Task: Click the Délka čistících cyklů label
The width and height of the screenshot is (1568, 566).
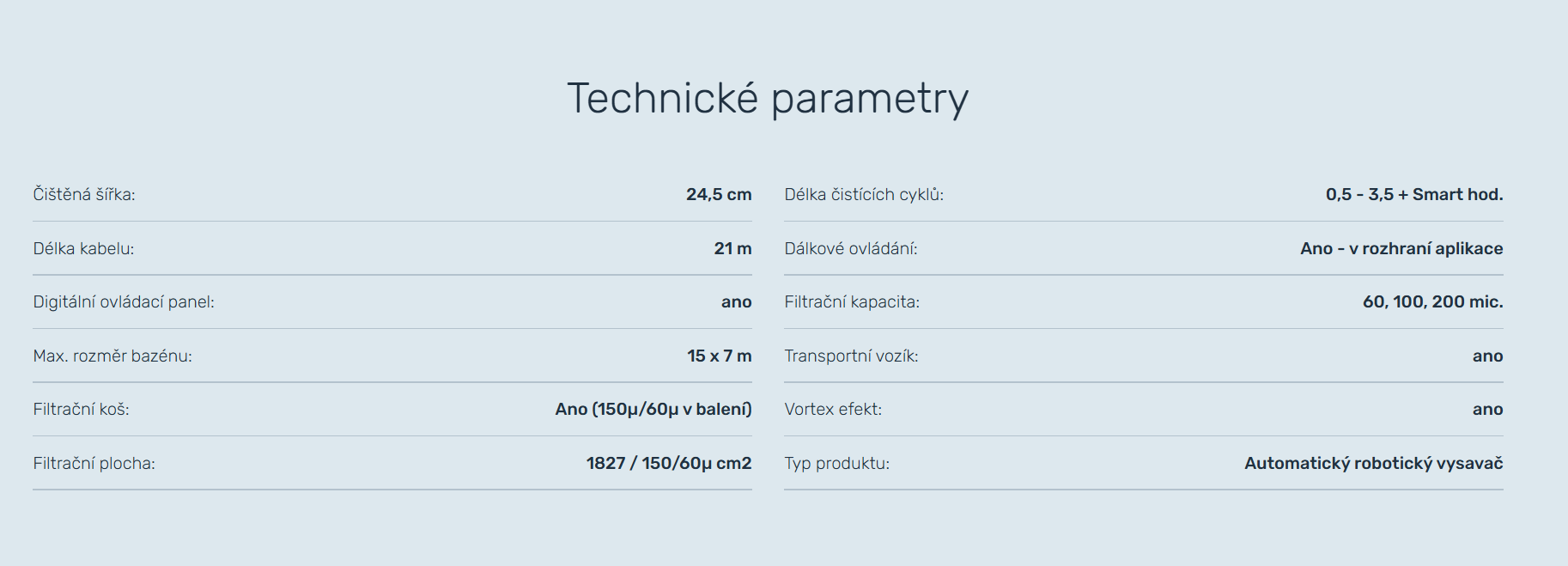Action: [864, 195]
